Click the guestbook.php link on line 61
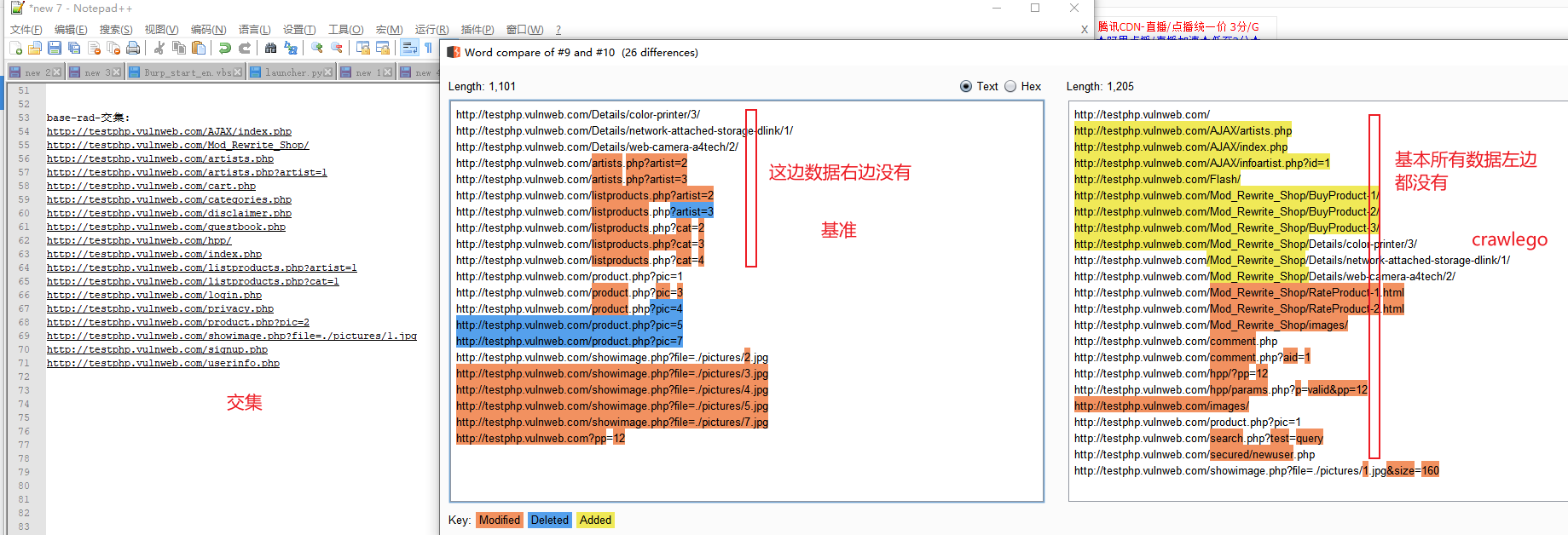The height and width of the screenshot is (535, 1568). (166, 227)
